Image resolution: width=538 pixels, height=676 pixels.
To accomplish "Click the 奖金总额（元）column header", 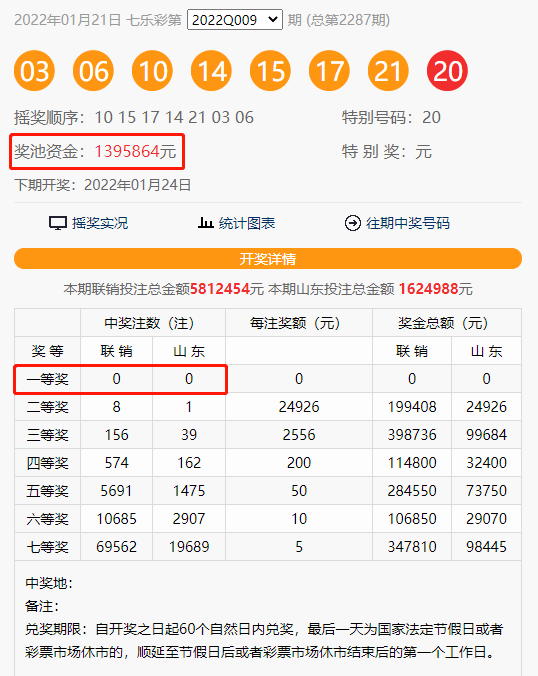I will pos(447,323).
